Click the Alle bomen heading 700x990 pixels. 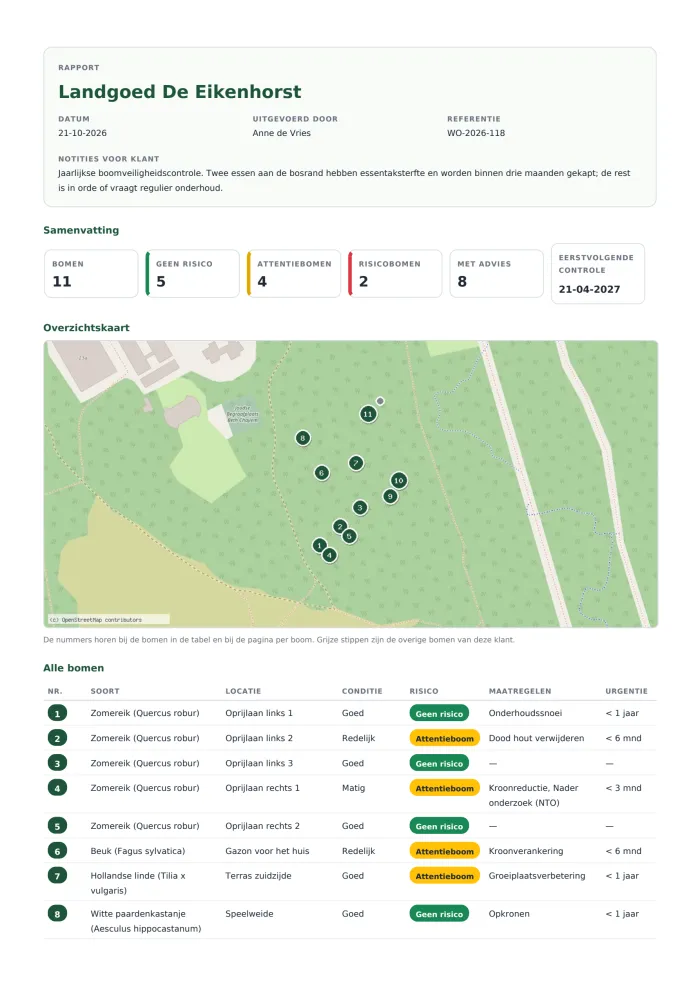73,668
